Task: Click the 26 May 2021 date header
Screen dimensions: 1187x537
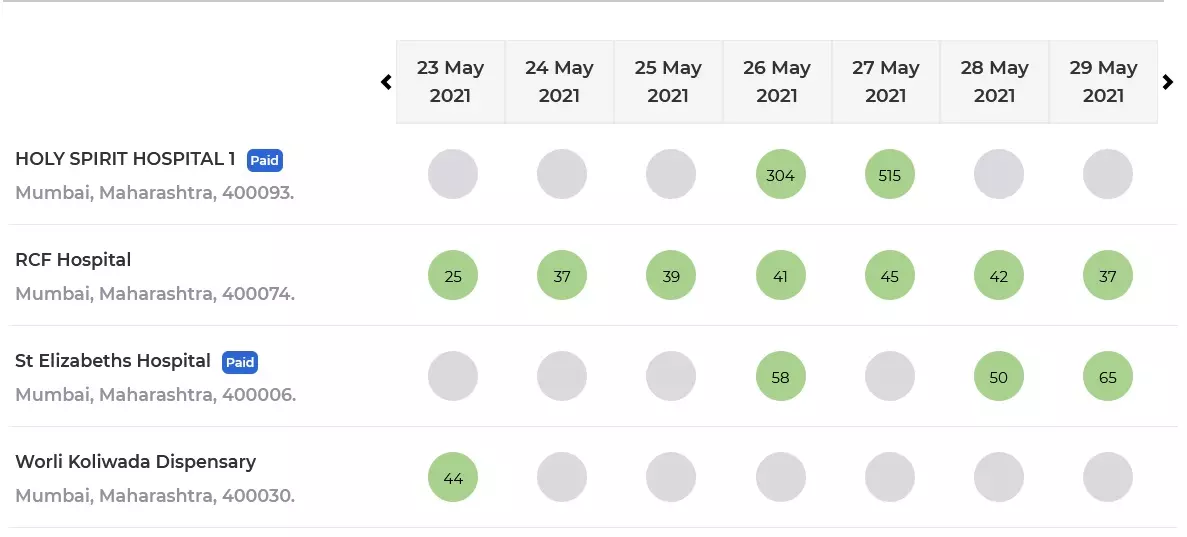Action: coord(777,82)
